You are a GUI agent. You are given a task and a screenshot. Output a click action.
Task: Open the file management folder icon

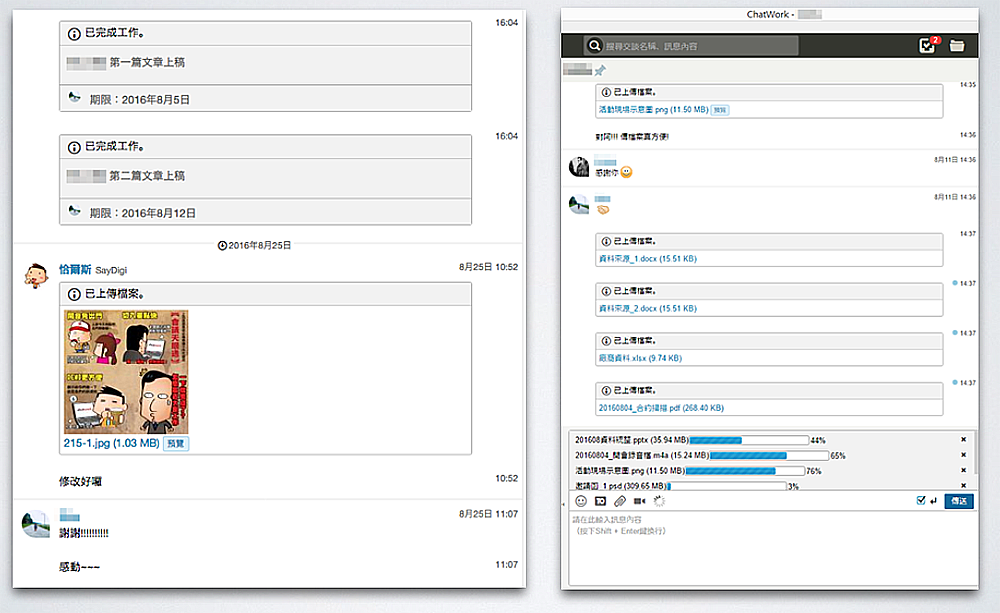957,45
